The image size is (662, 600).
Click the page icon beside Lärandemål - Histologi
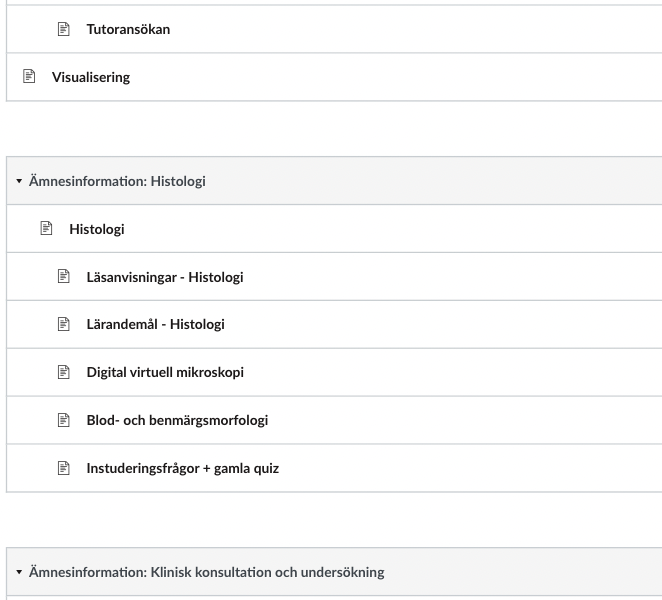pos(63,324)
